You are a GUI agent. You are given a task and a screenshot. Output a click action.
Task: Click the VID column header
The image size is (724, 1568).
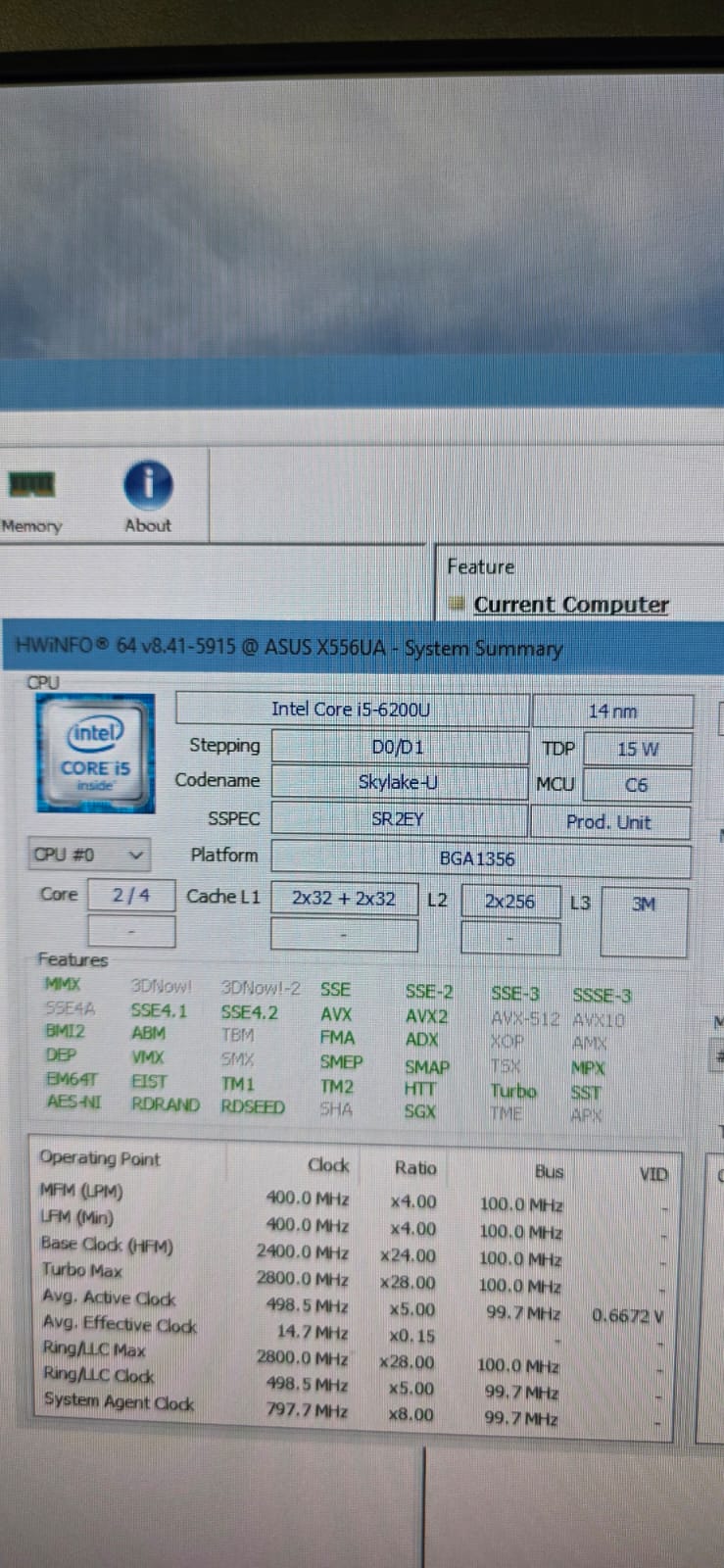pos(653,1174)
